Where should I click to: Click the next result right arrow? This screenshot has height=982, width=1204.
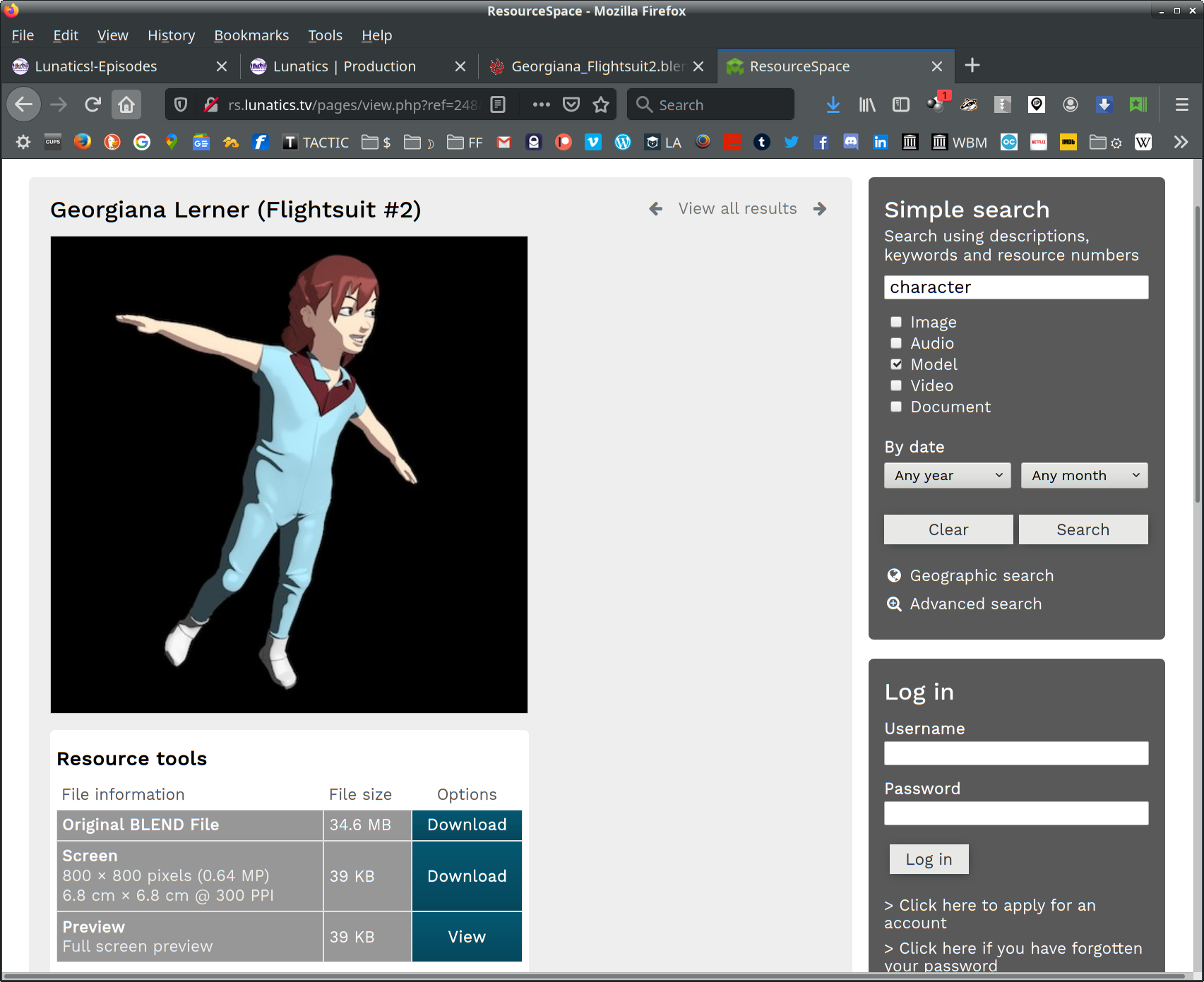click(x=819, y=209)
